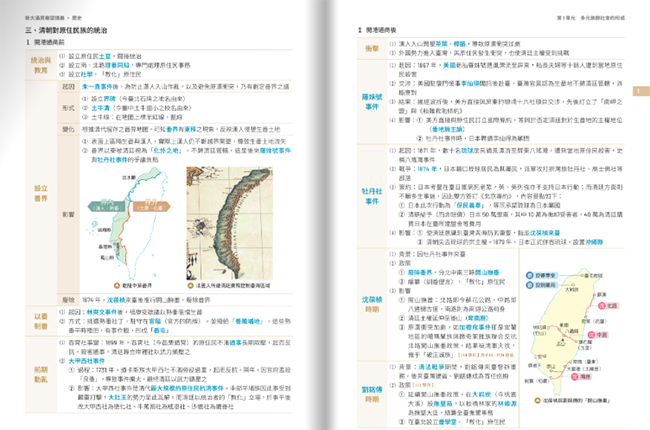
Task: Click the green left-pointing arrow on map
Action: coord(107,206)
